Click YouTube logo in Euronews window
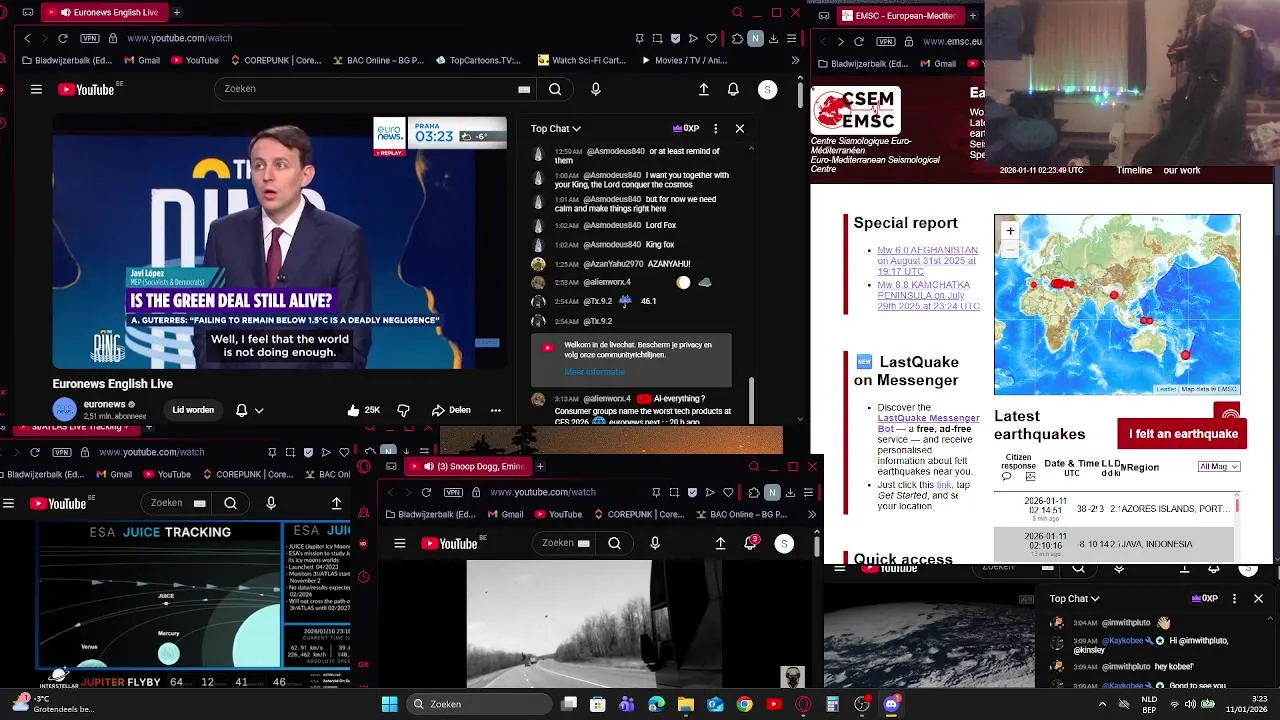Image resolution: width=1280 pixels, height=720 pixels. [86, 89]
